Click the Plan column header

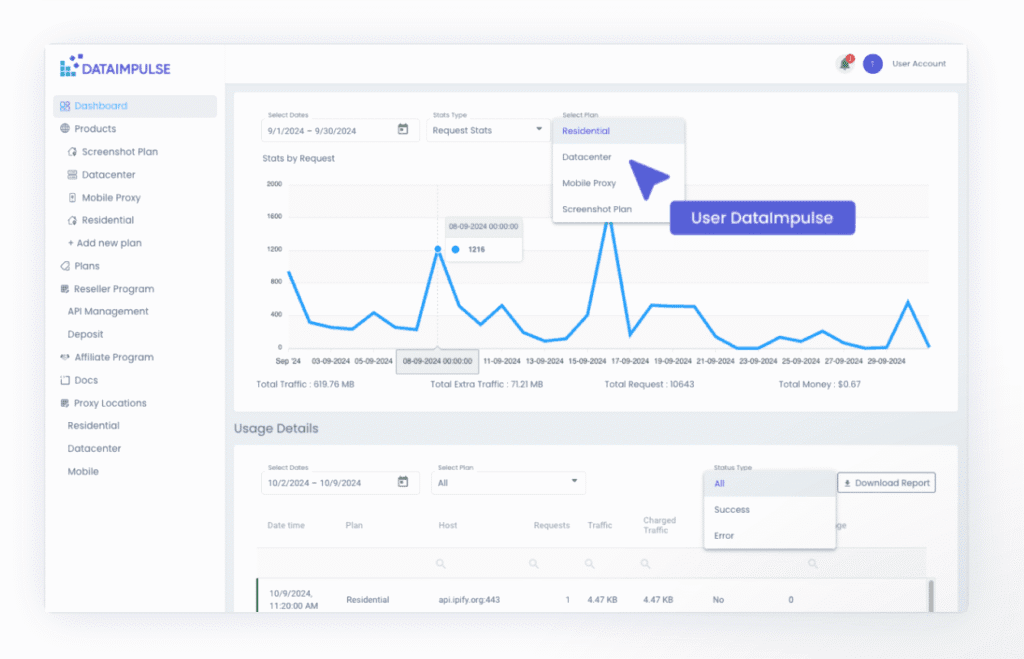[354, 525]
